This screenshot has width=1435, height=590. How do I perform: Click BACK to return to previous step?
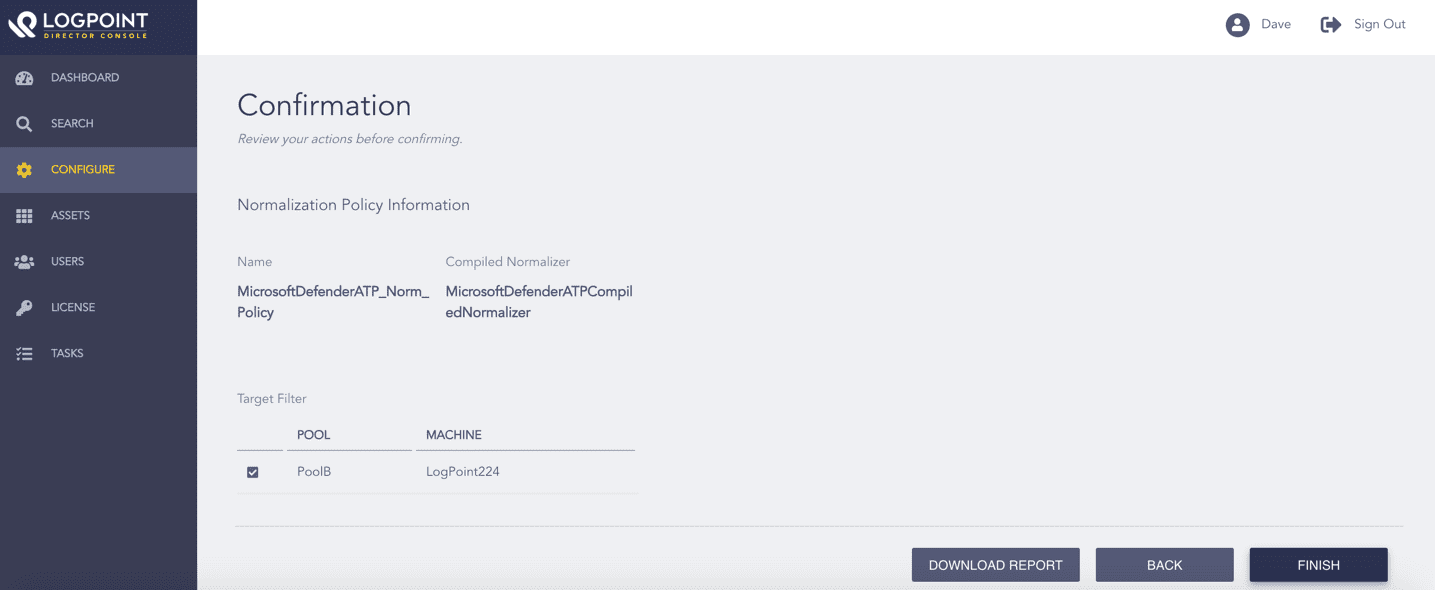coord(1163,564)
